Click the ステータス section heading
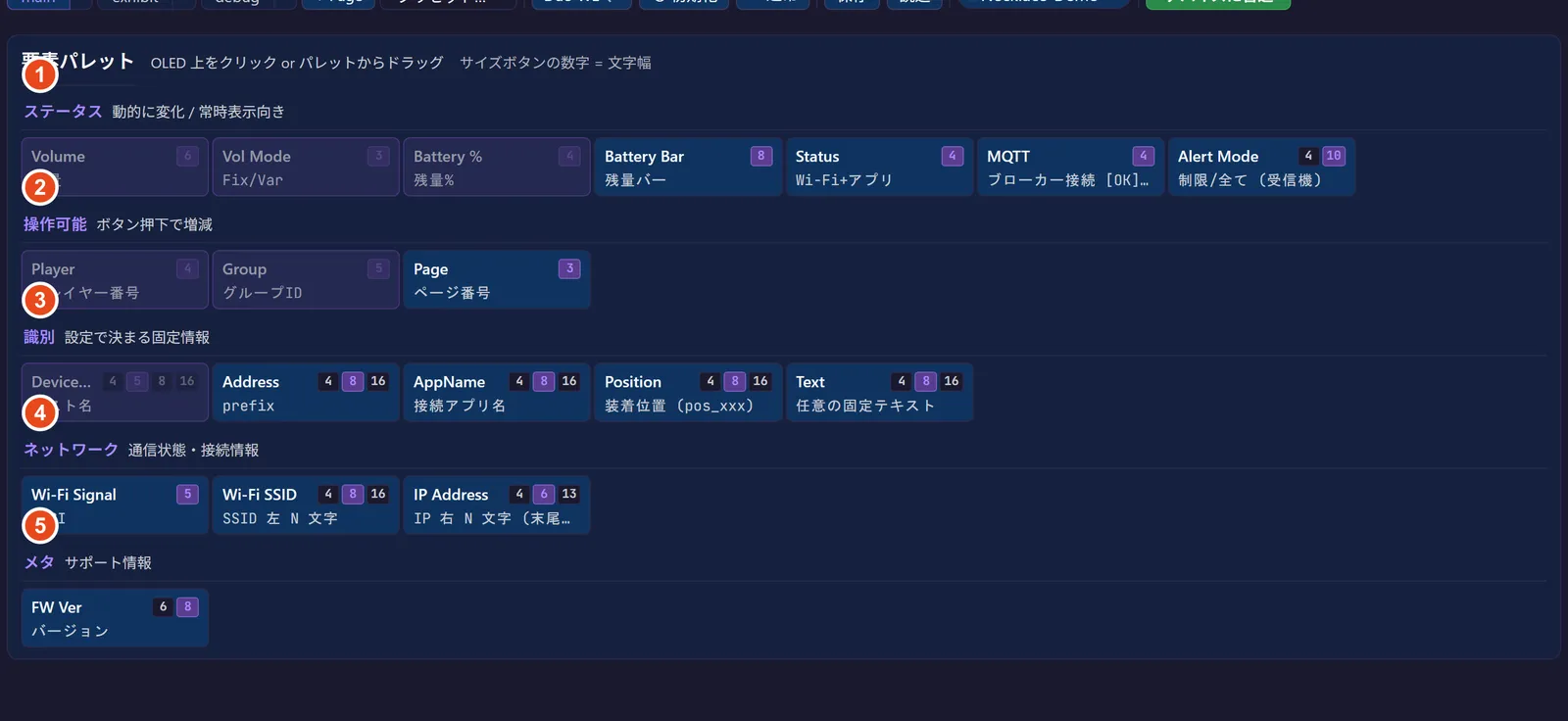The height and width of the screenshot is (721, 1568). (63, 112)
